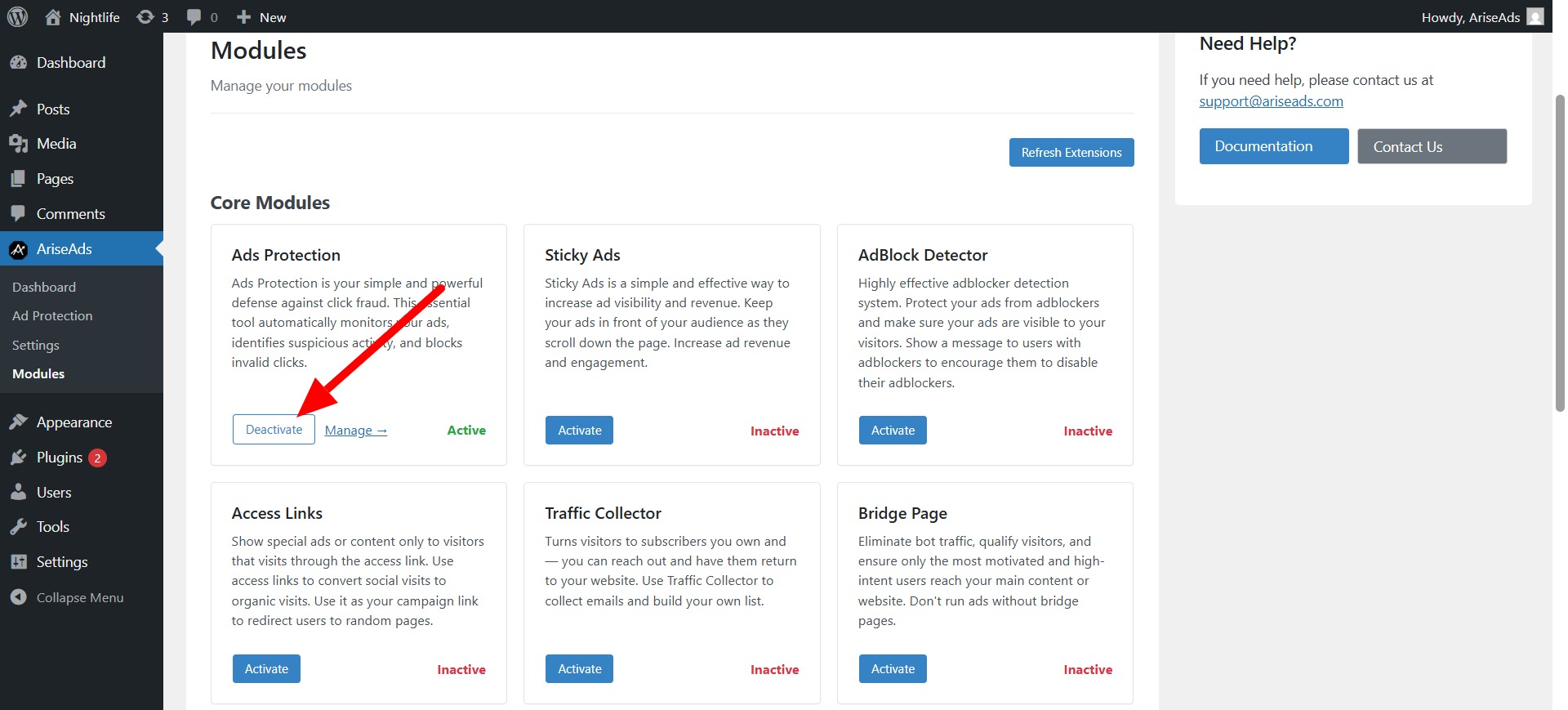
Task: Click the Posts pin icon
Action: point(18,109)
